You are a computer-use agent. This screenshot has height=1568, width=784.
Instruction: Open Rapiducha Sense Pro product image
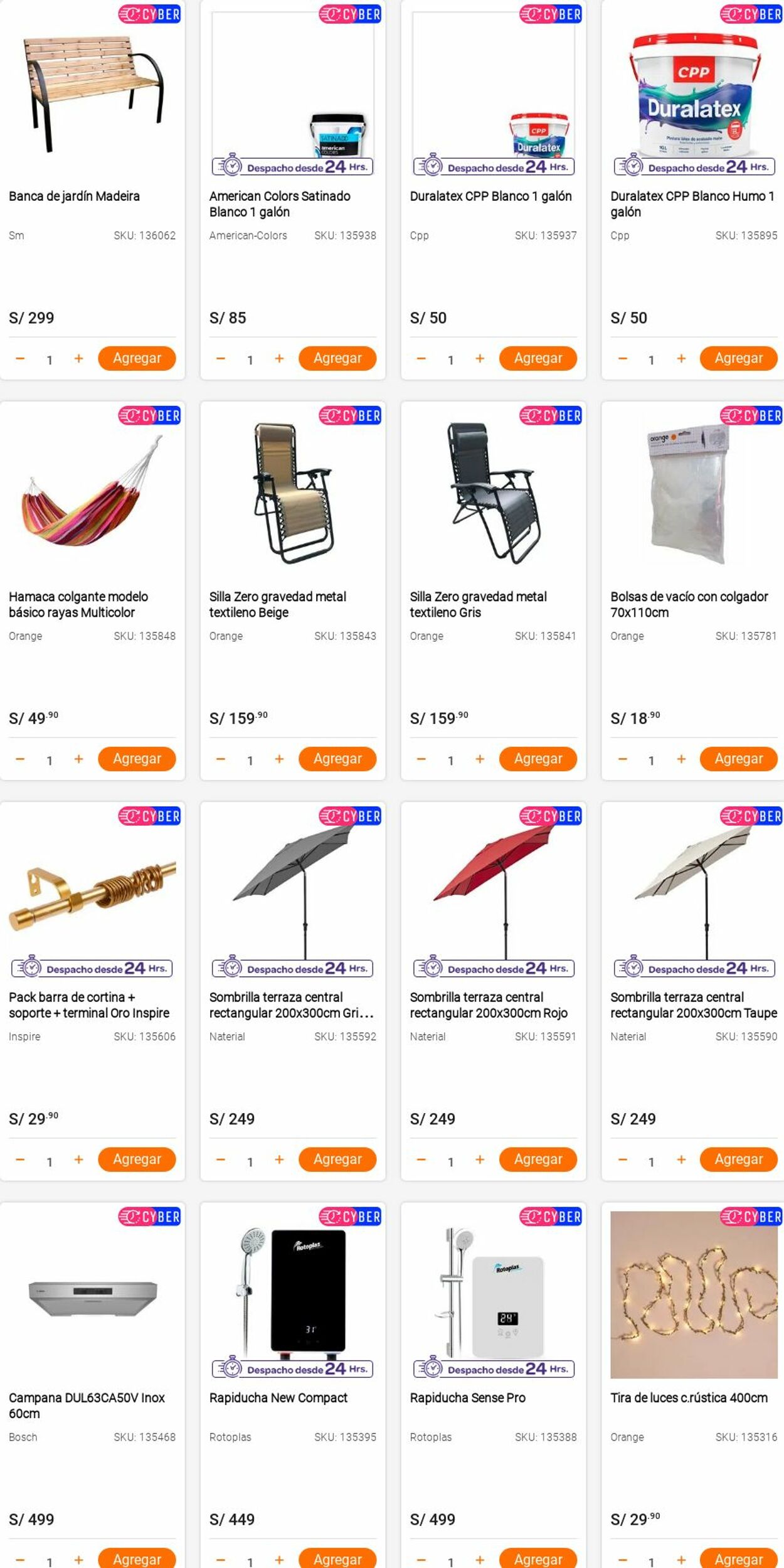pyautogui.click(x=494, y=1294)
